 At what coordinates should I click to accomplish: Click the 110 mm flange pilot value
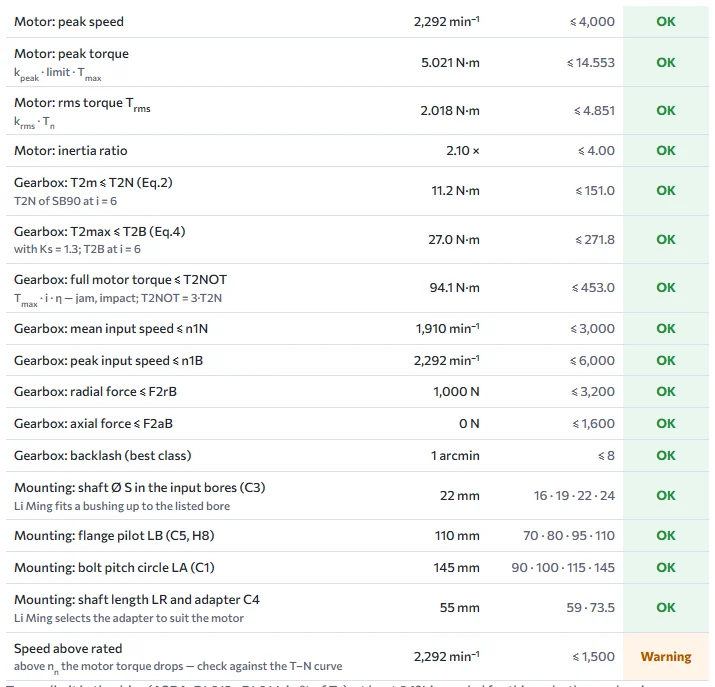[x=457, y=536]
